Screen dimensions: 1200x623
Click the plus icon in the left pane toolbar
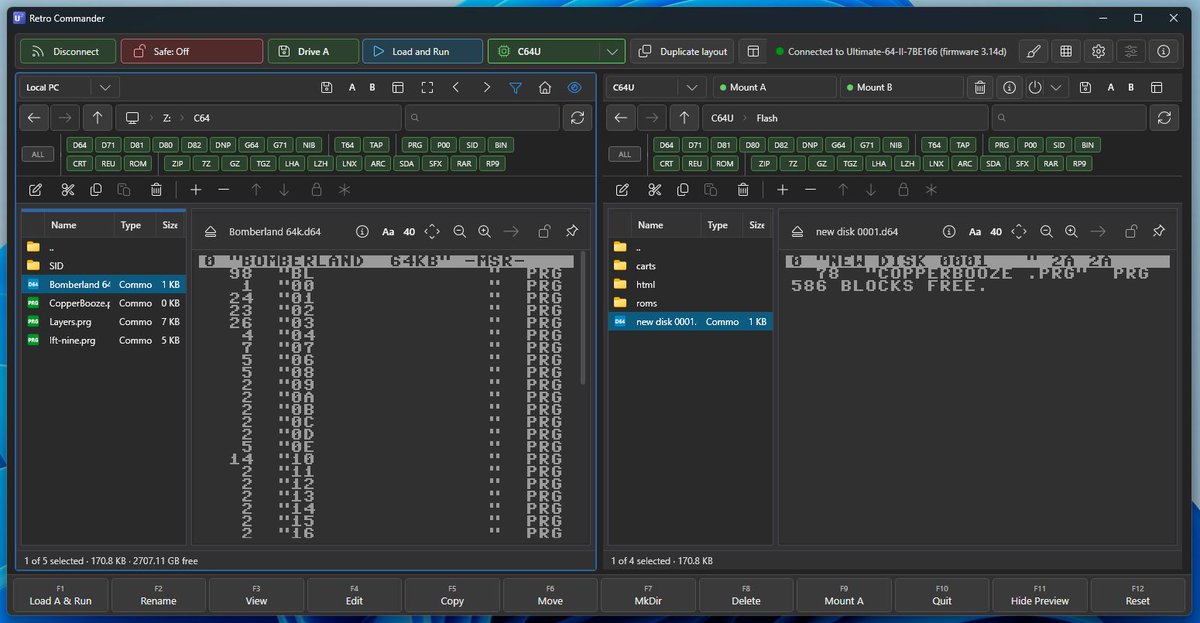[196, 189]
